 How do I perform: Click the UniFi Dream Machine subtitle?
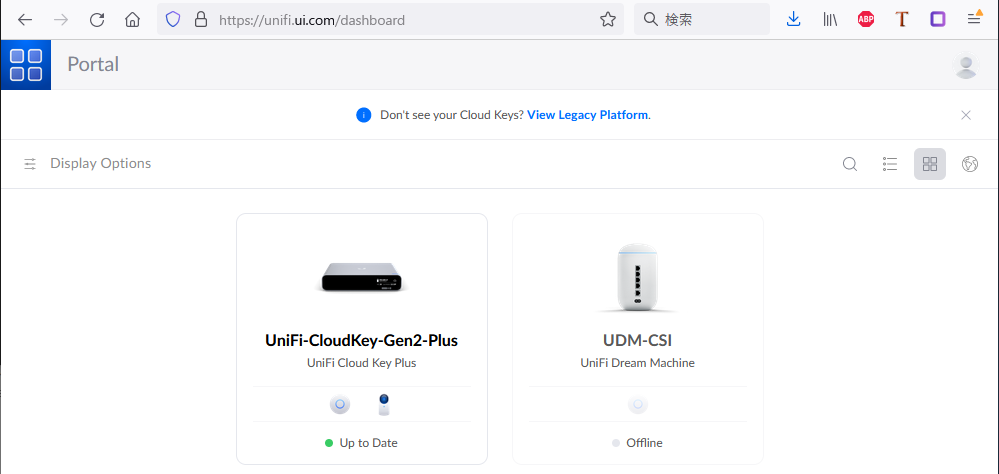[637, 363]
